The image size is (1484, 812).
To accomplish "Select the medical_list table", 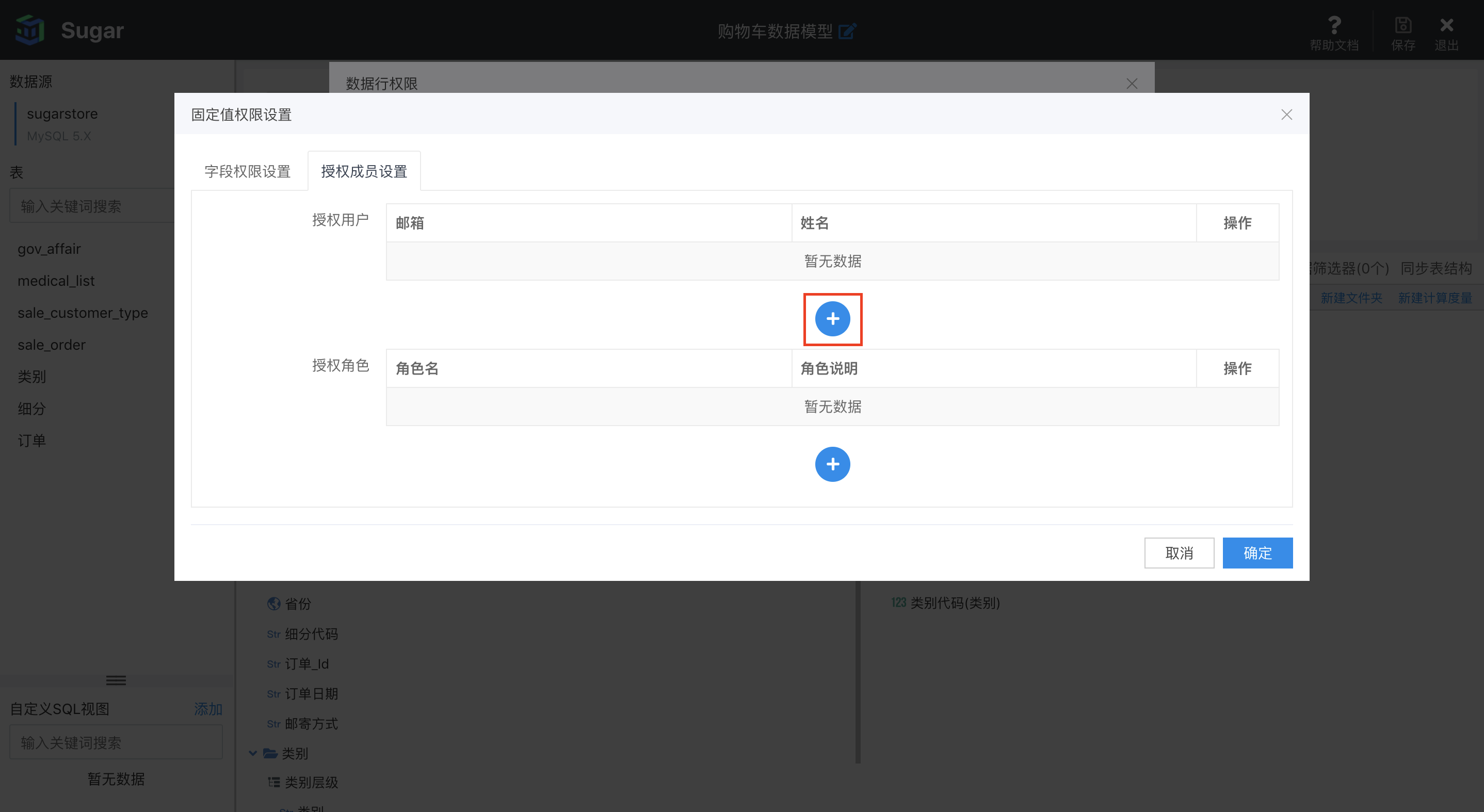I will pyautogui.click(x=56, y=281).
